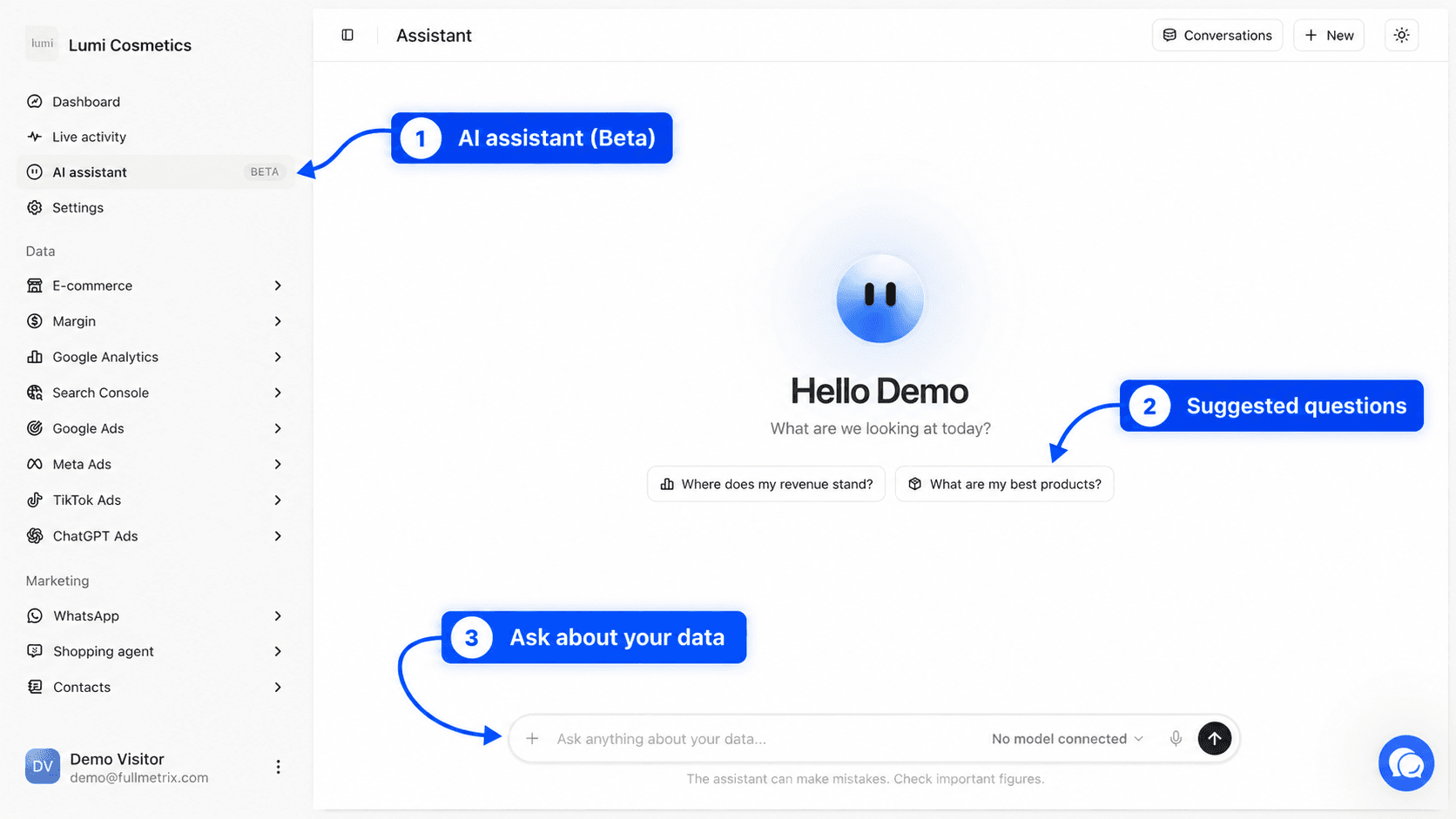This screenshot has height=819, width=1456.
Task: Open the Conversations list
Action: click(1217, 35)
